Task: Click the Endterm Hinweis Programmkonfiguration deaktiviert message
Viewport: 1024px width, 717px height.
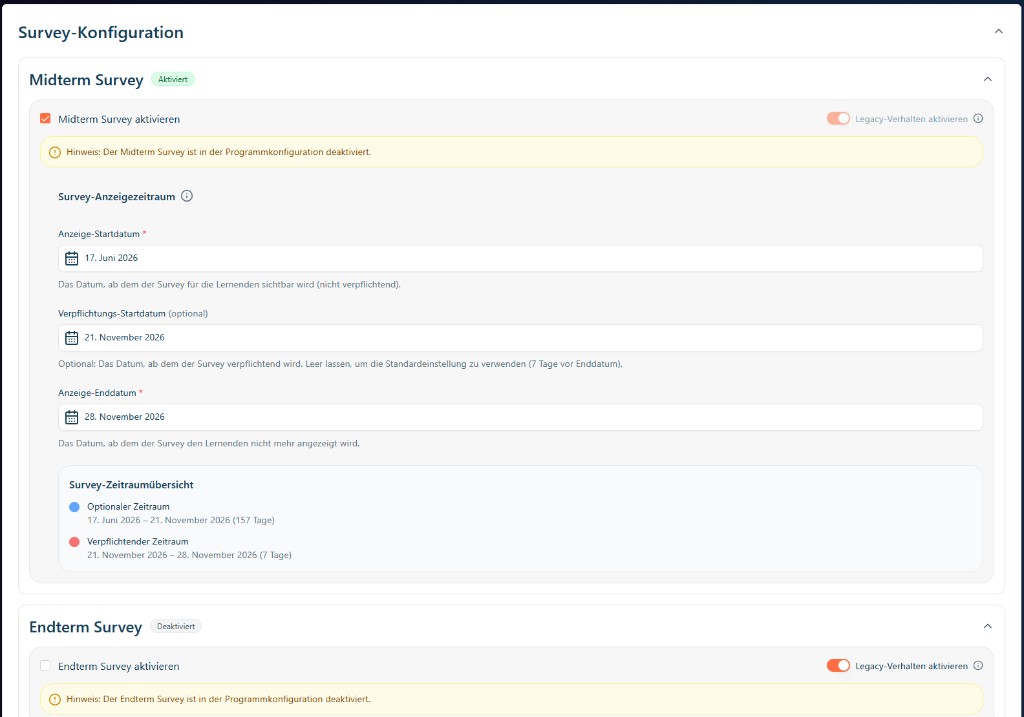Action: pyautogui.click(x=219, y=699)
